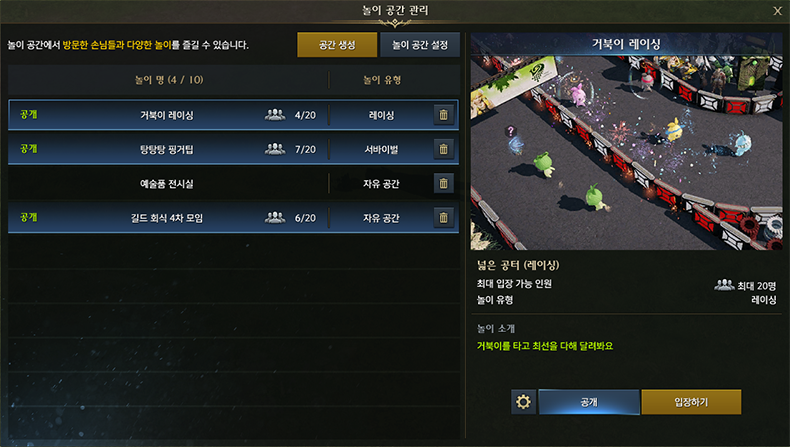Click the 놀이 명 column header
The height and width of the screenshot is (447, 790).
click(x=169, y=80)
